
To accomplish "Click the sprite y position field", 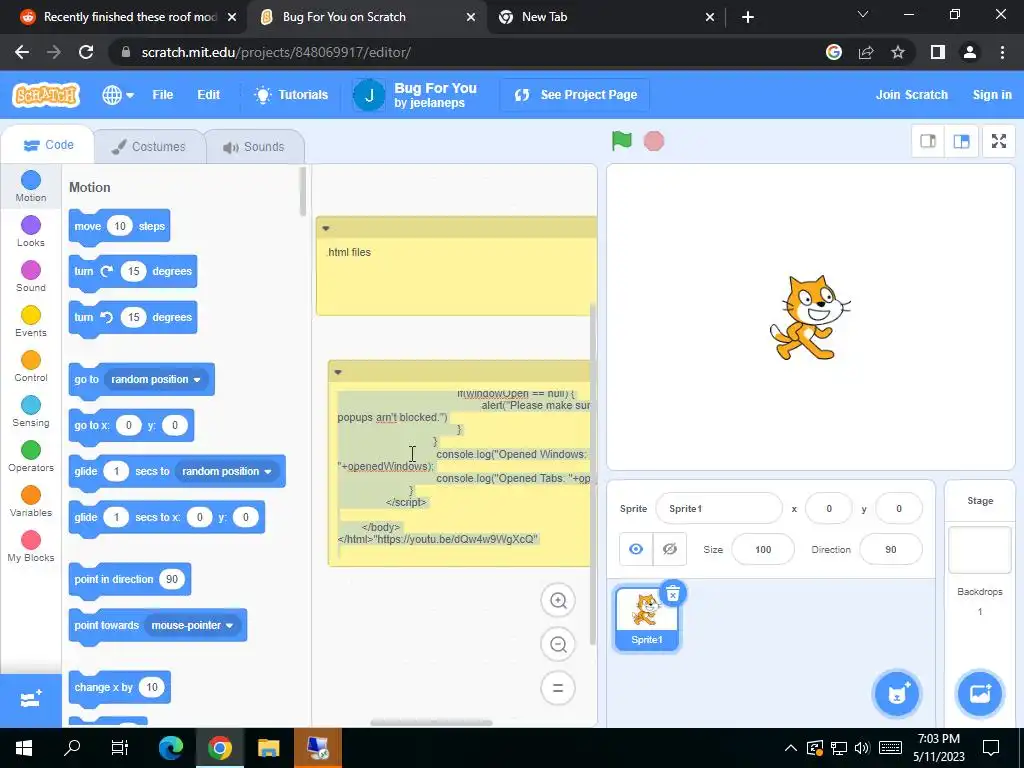I will [899, 509].
